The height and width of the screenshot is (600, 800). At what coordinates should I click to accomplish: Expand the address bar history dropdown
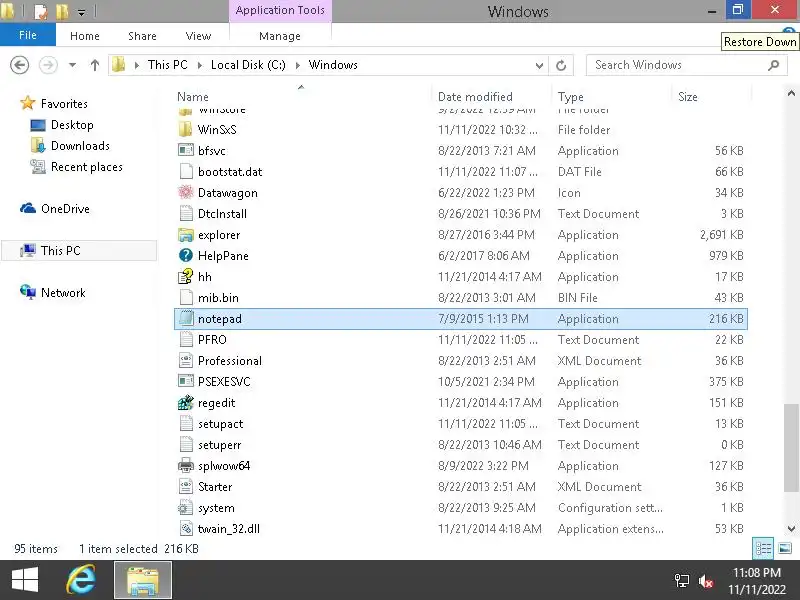click(539, 65)
